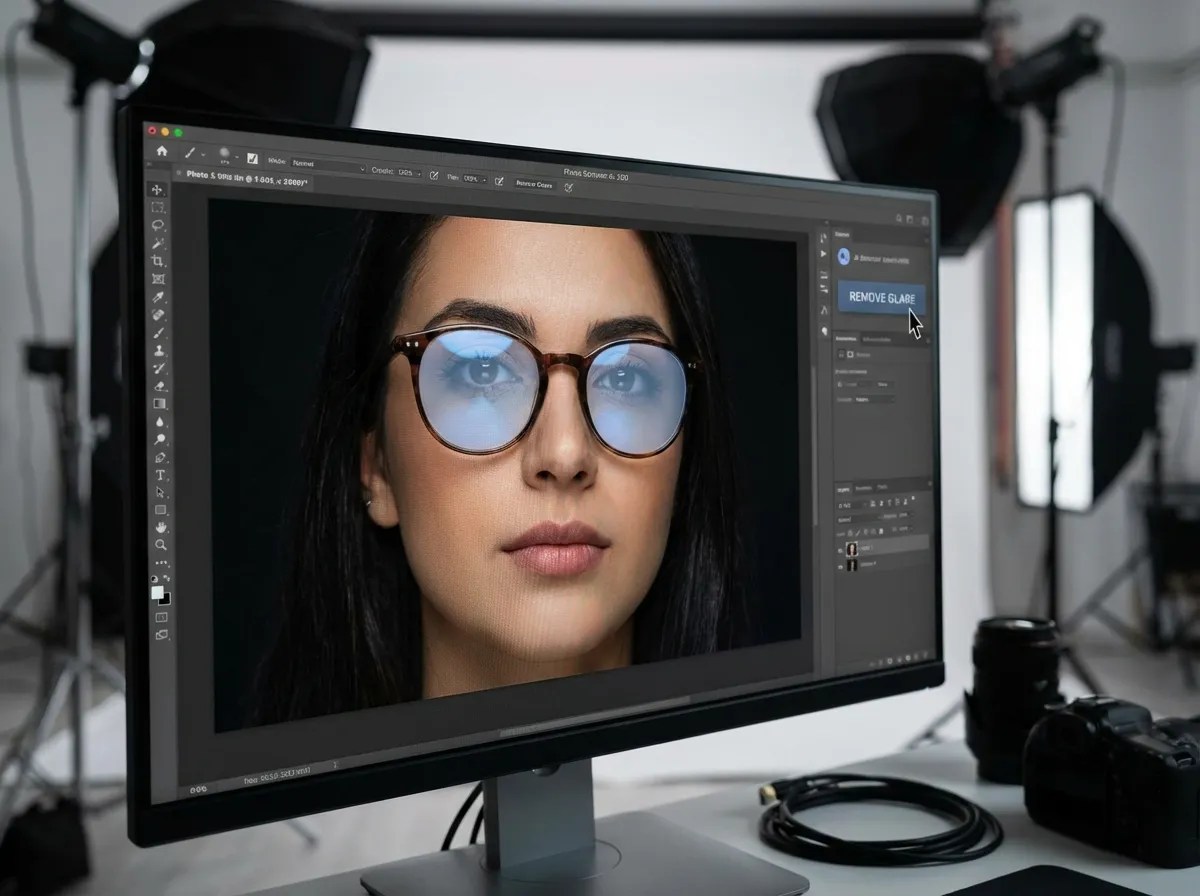Select the Blur tool
This screenshot has width=1200, height=896.
click(x=159, y=421)
